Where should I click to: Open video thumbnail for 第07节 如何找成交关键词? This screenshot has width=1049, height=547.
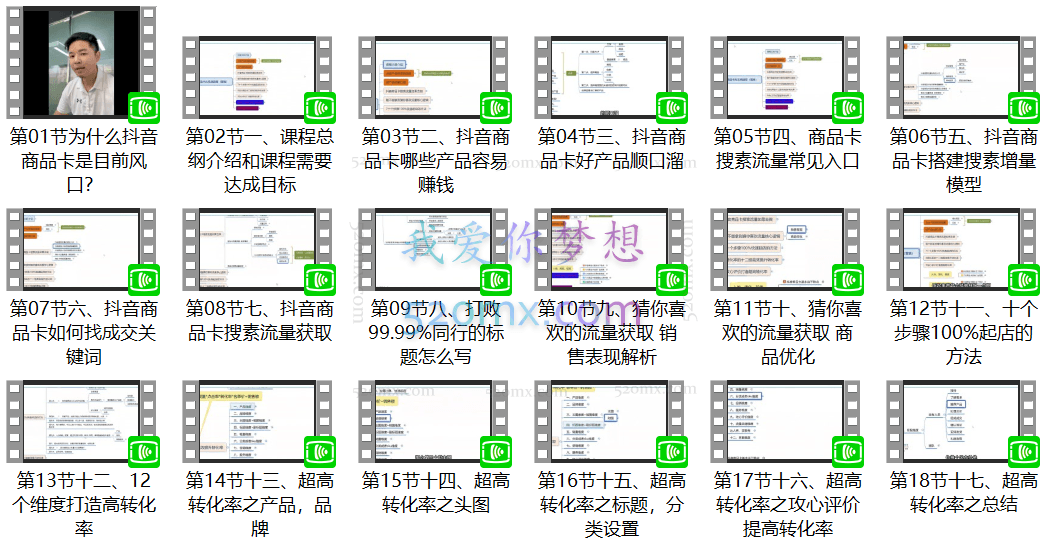tap(82, 249)
